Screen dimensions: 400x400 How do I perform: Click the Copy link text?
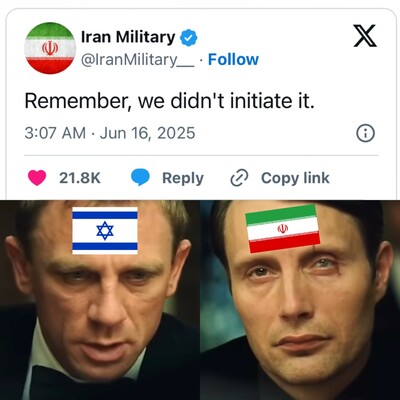click(x=295, y=178)
